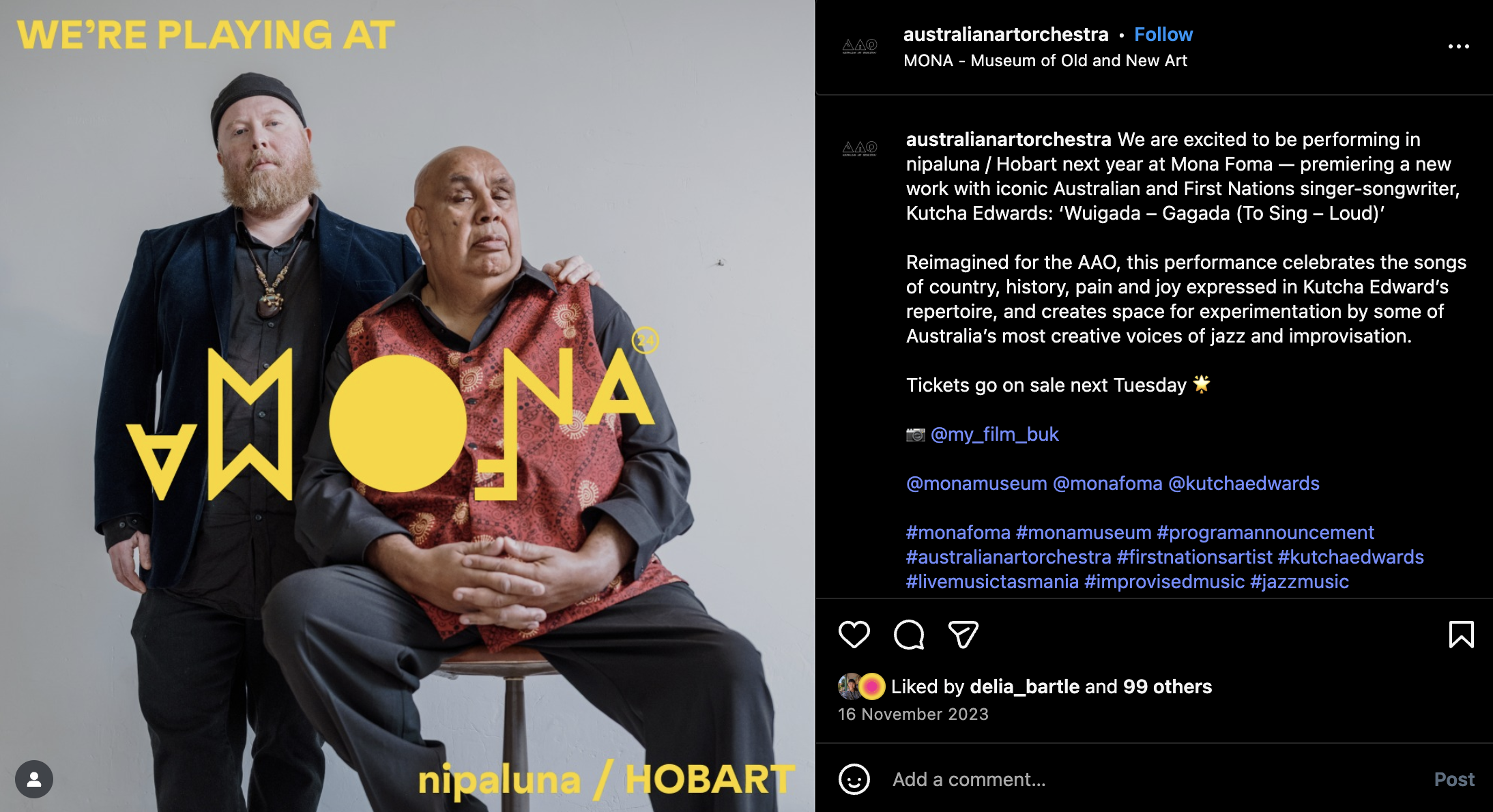The width and height of the screenshot is (1493, 812).
Task: Open comments via speech bubble icon
Action: (909, 635)
